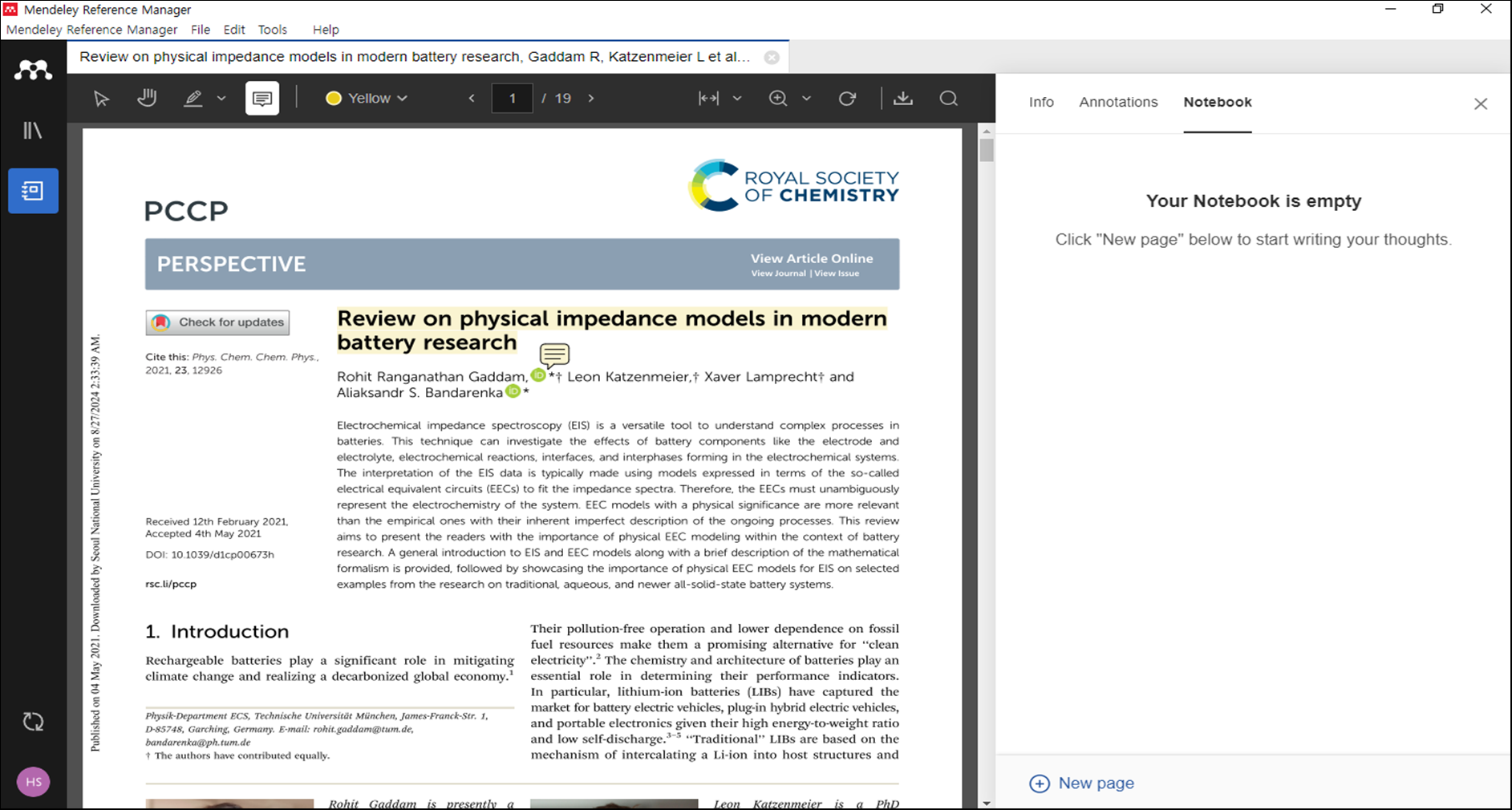1512x810 pixels.
Task: Open the Edit menu
Action: [234, 30]
